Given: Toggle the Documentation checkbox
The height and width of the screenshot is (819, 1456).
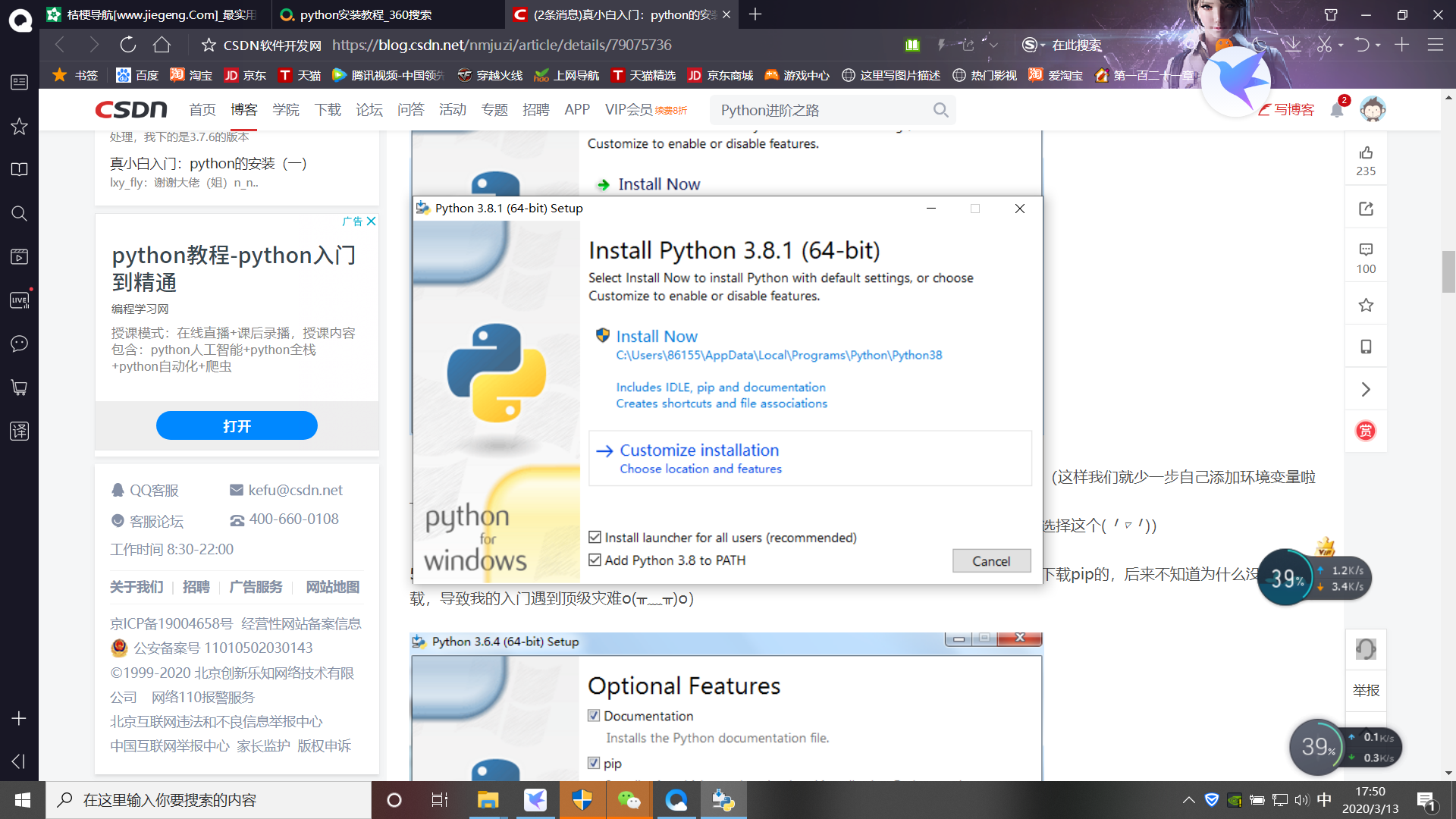Looking at the screenshot, I should pyautogui.click(x=594, y=715).
